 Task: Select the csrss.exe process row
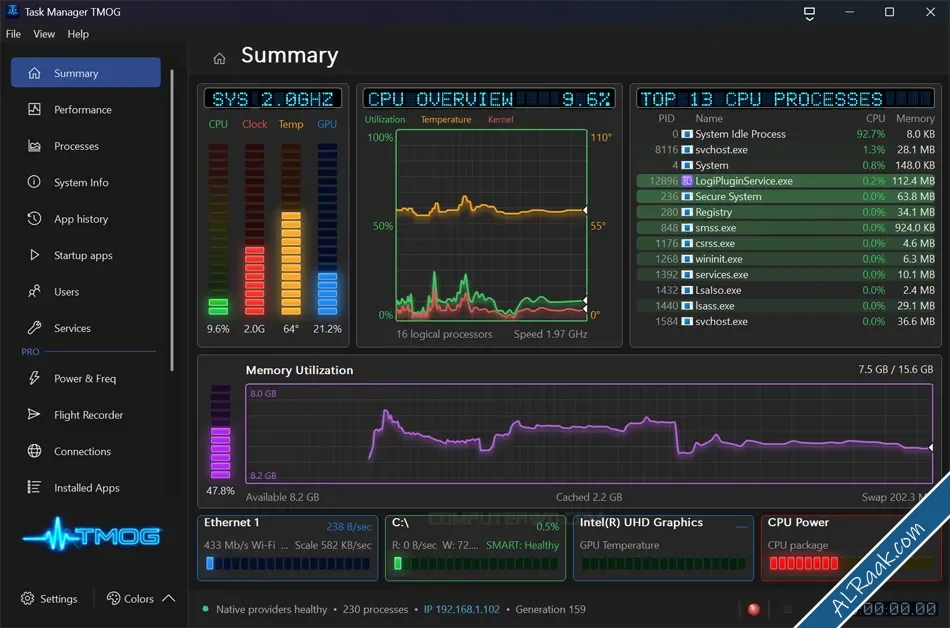pyautogui.click(x=785, y=243)
